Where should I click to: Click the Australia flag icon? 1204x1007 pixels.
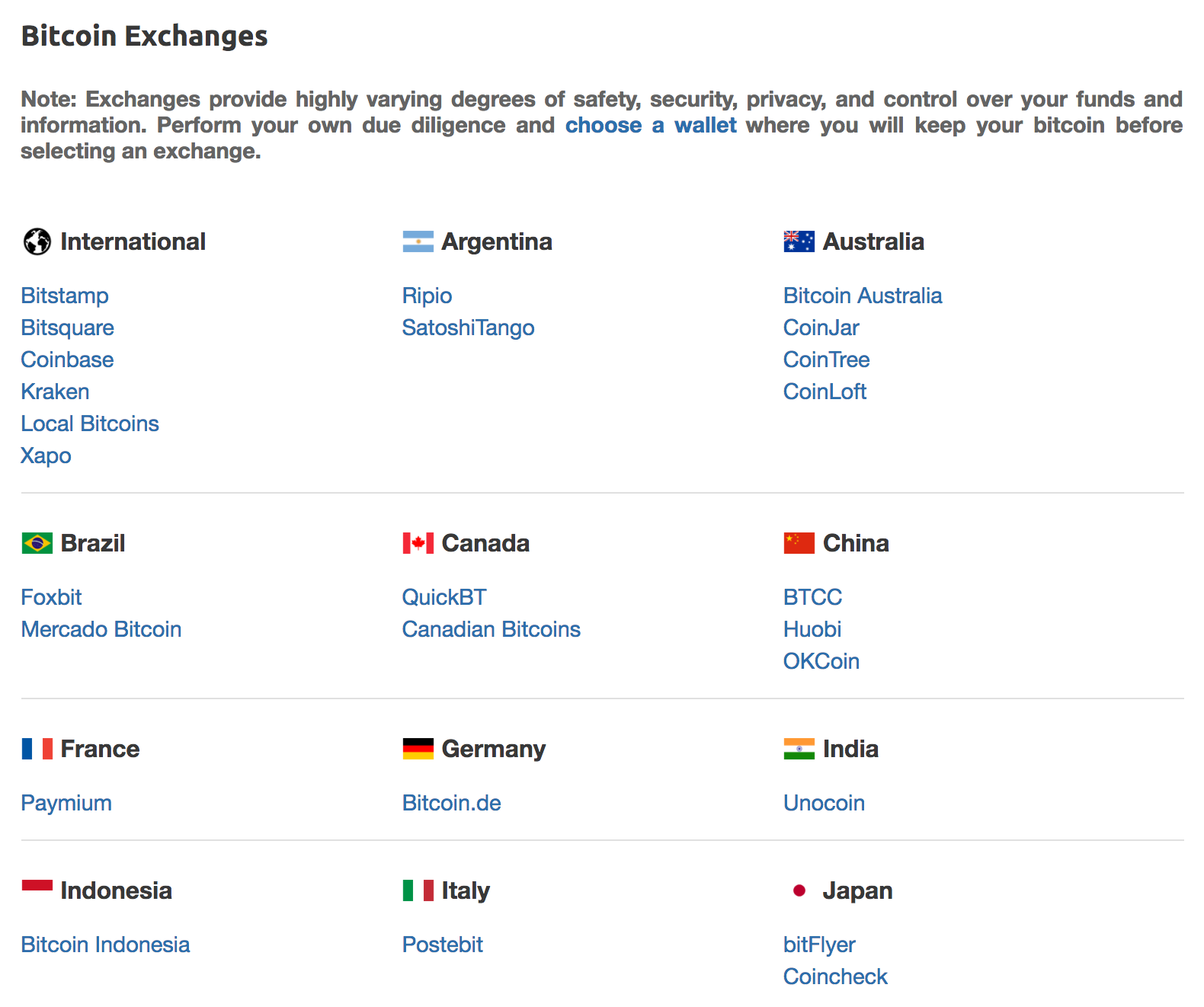tap(799, 241)
